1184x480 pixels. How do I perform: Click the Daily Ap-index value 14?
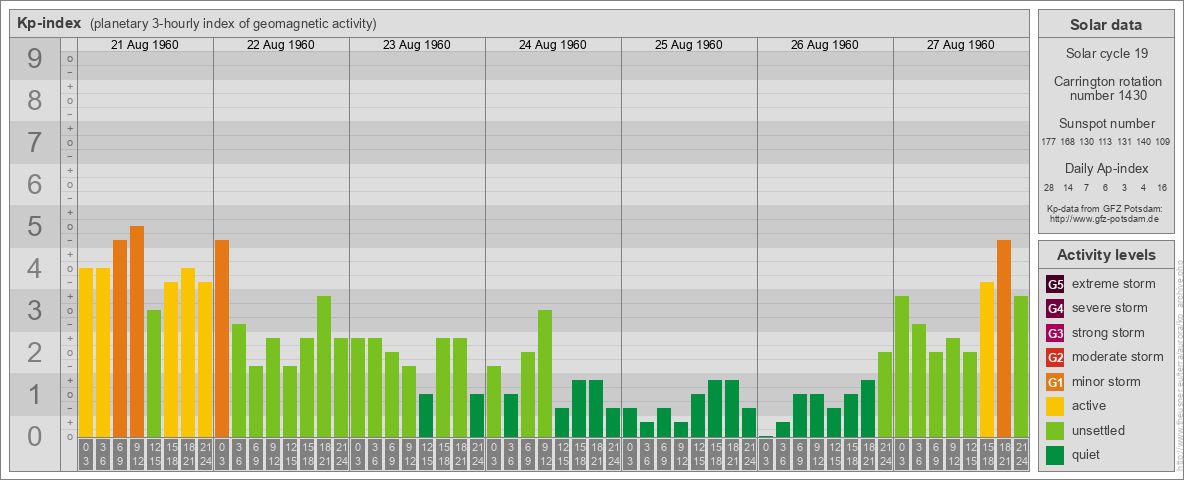coord(1068,187)
